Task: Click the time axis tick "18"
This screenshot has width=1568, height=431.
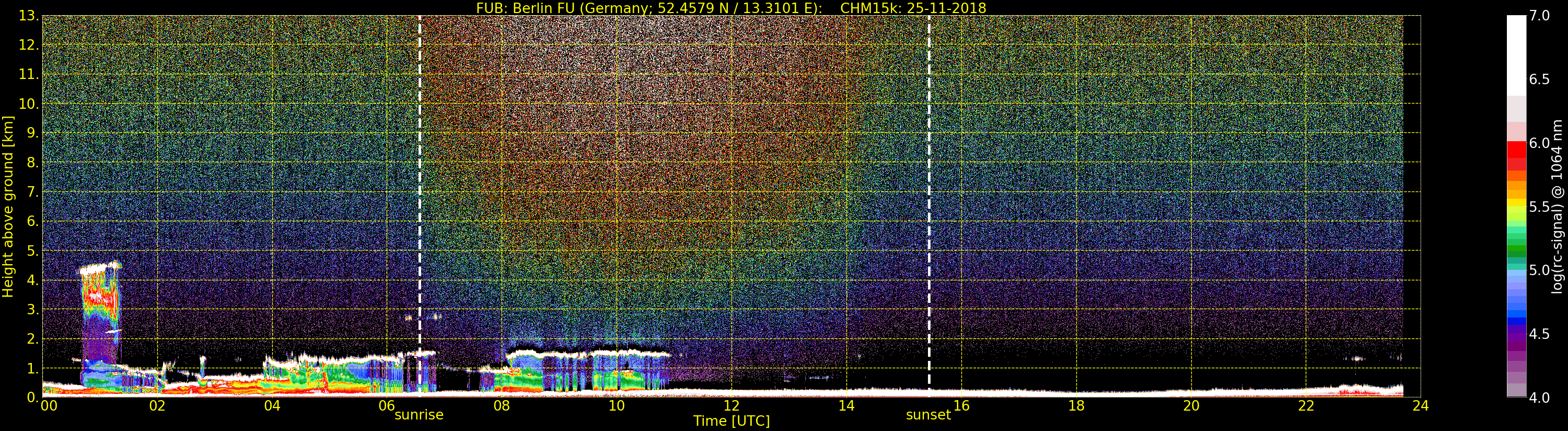Action: pyautogui.click(x=1076, y=406)
